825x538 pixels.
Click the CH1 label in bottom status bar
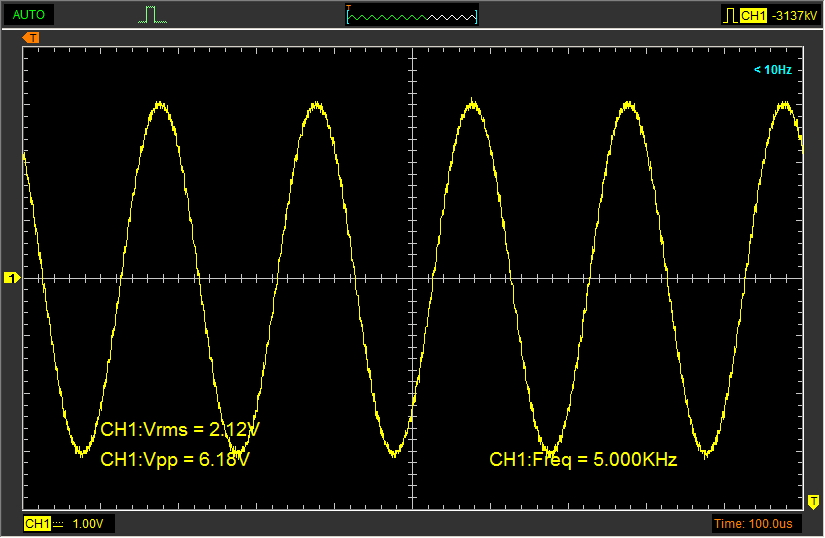tap(37, 524)
